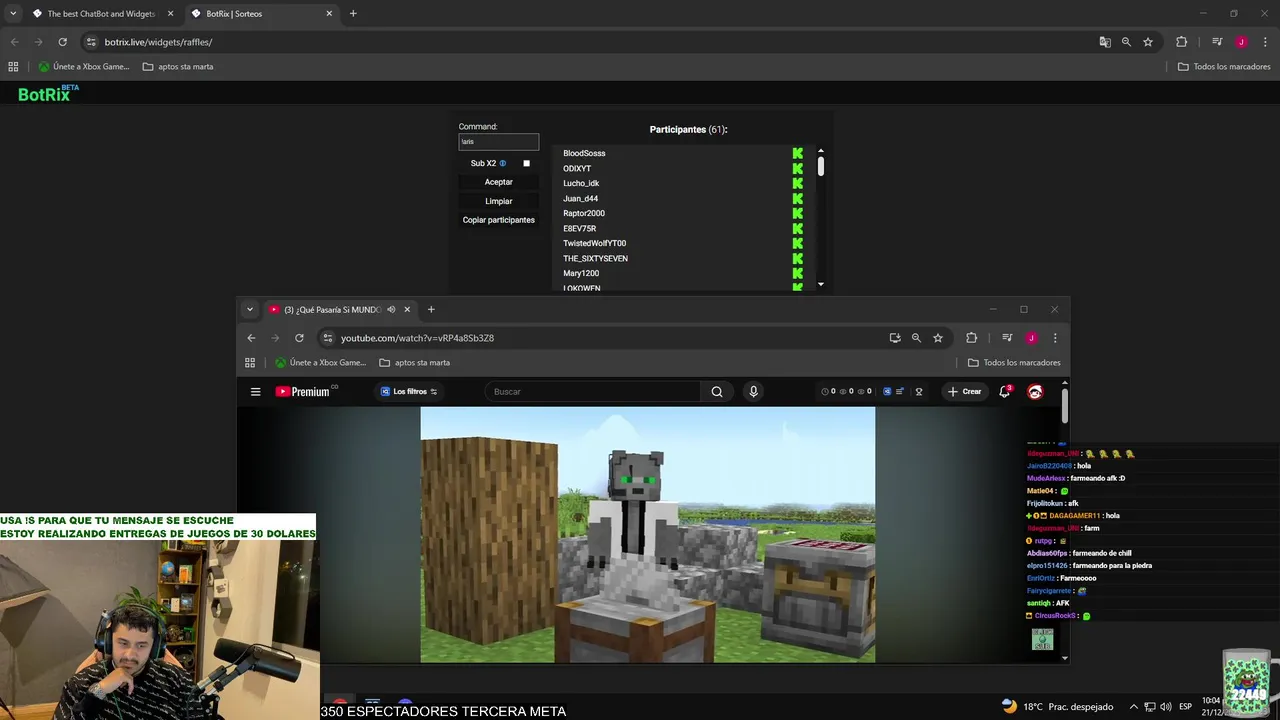Screen dimensions: 1280x720
Task: Reload the YouTube page
Action: (299, 338)
